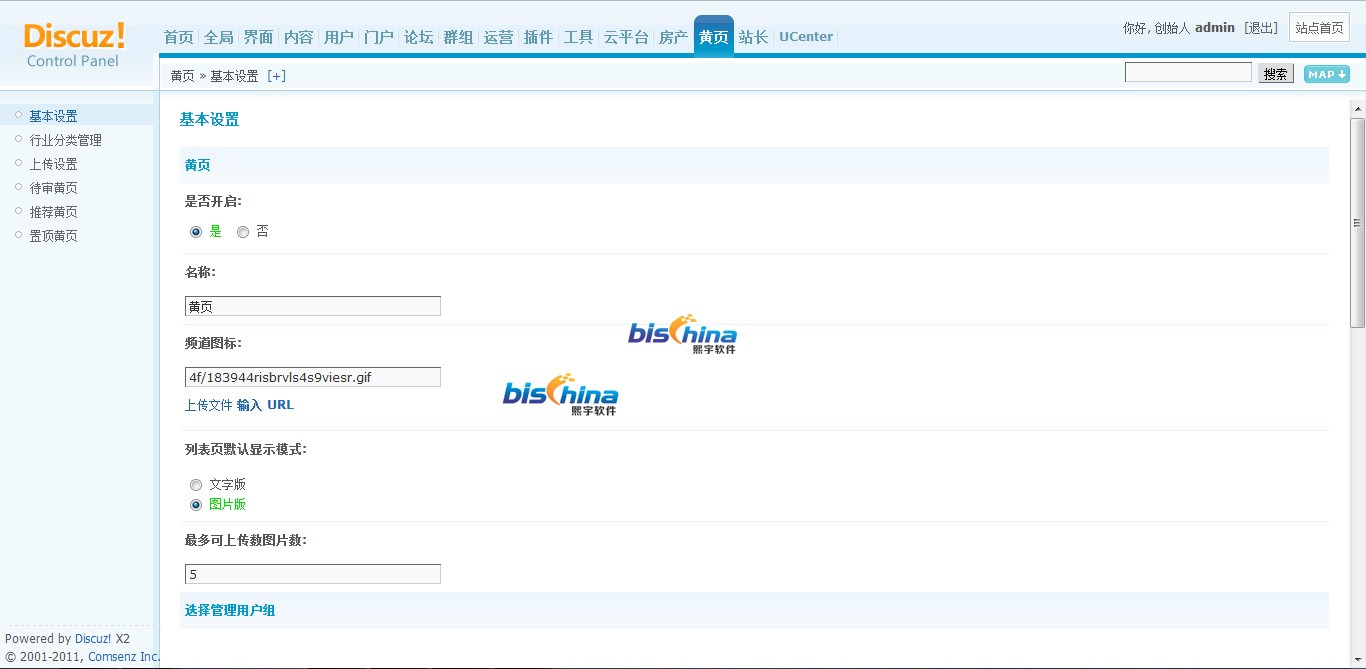Switch to the 群组 menu
This screenshot has width=1366, height=669.
(459, 37)
